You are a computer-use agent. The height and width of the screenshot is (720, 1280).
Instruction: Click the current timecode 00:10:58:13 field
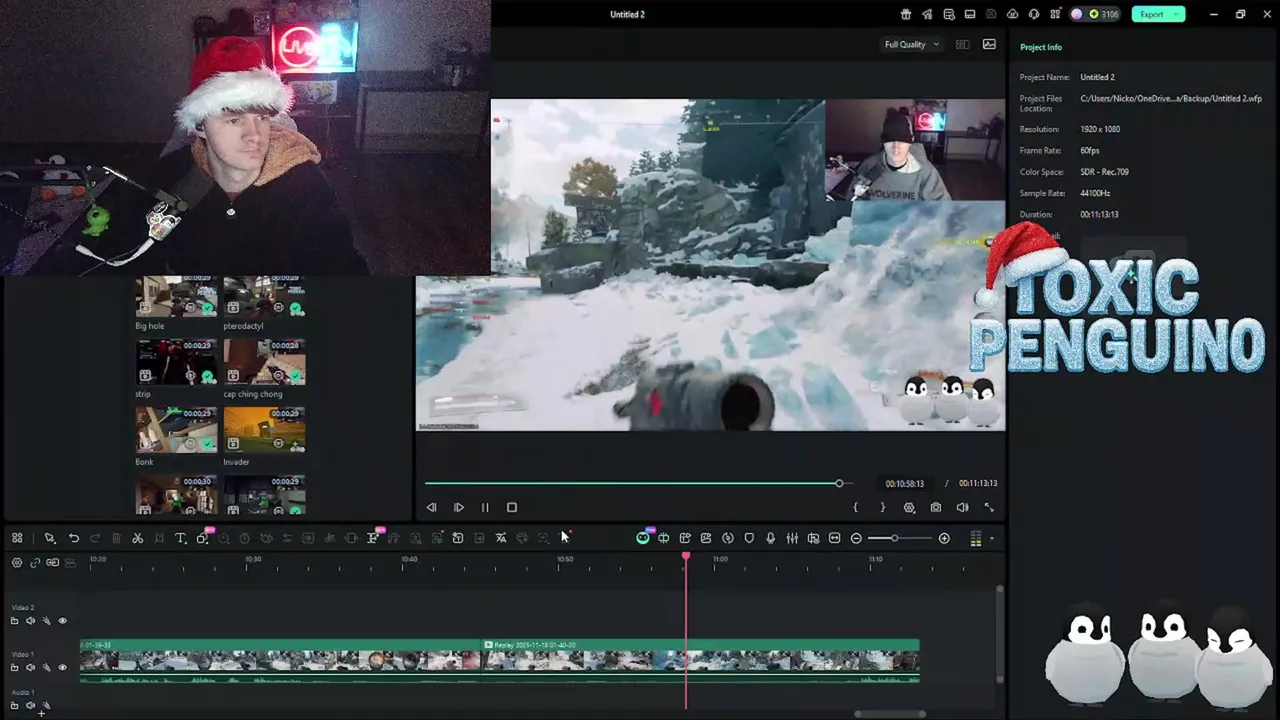[x=904, y=483]
